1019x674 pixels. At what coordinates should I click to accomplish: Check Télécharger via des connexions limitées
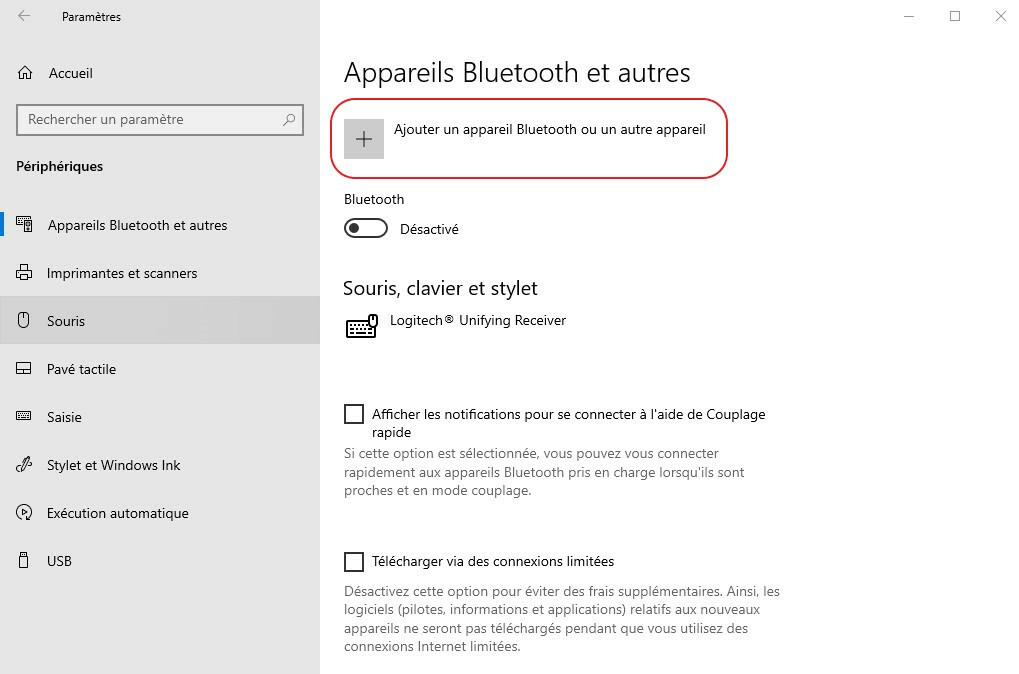pos(354,561)
